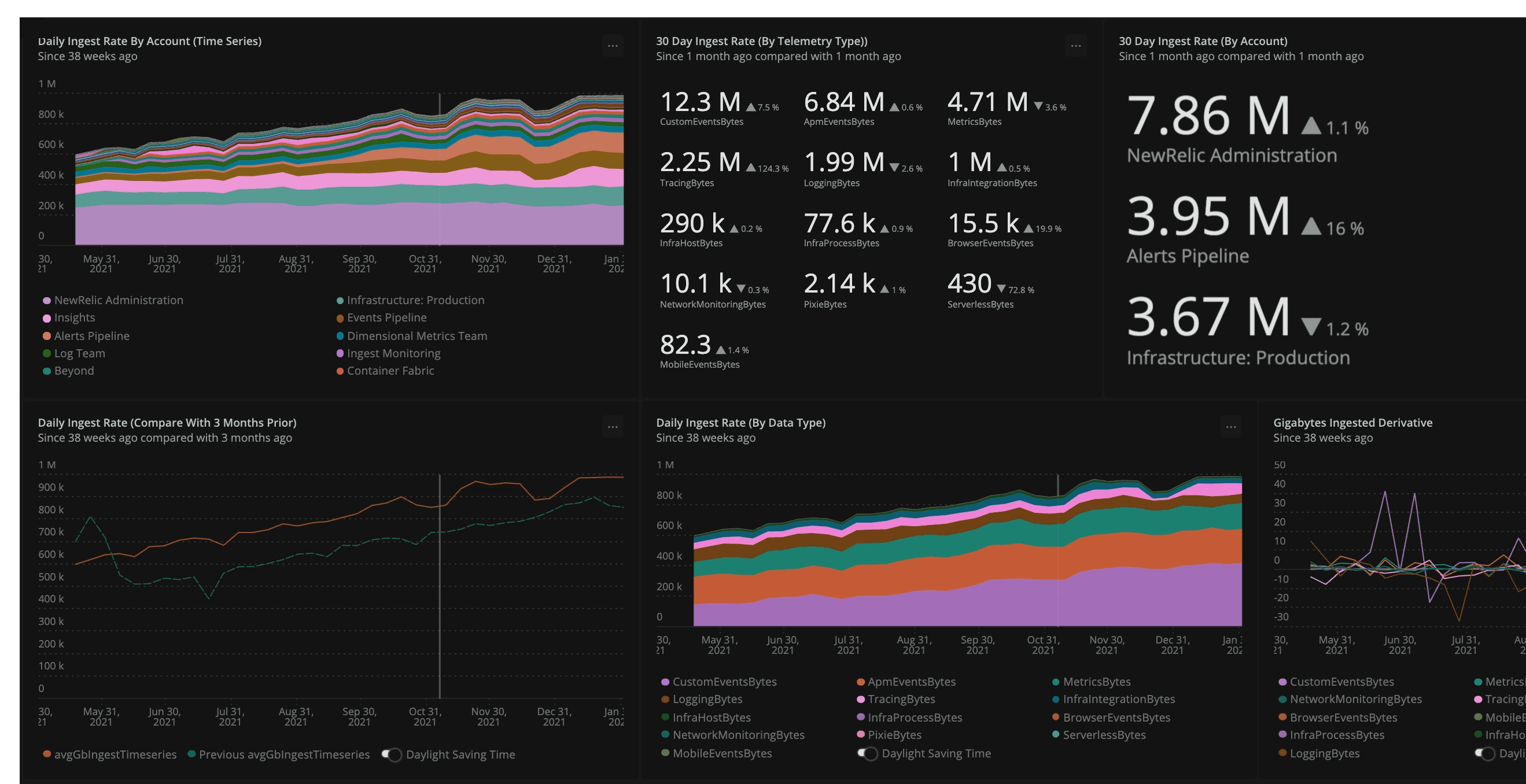Toggle Daylight Saving Time on By Data Type chart
This screenshot has height=784, width=1526.
(x=868, y=753)
